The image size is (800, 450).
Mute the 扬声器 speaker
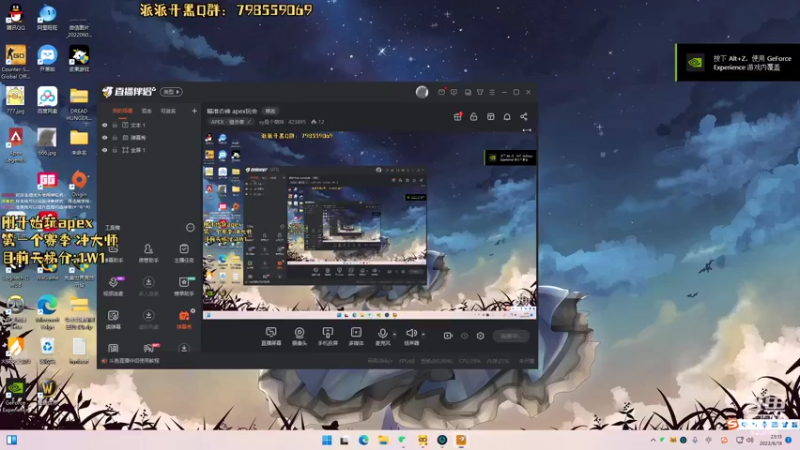[411, 336]
